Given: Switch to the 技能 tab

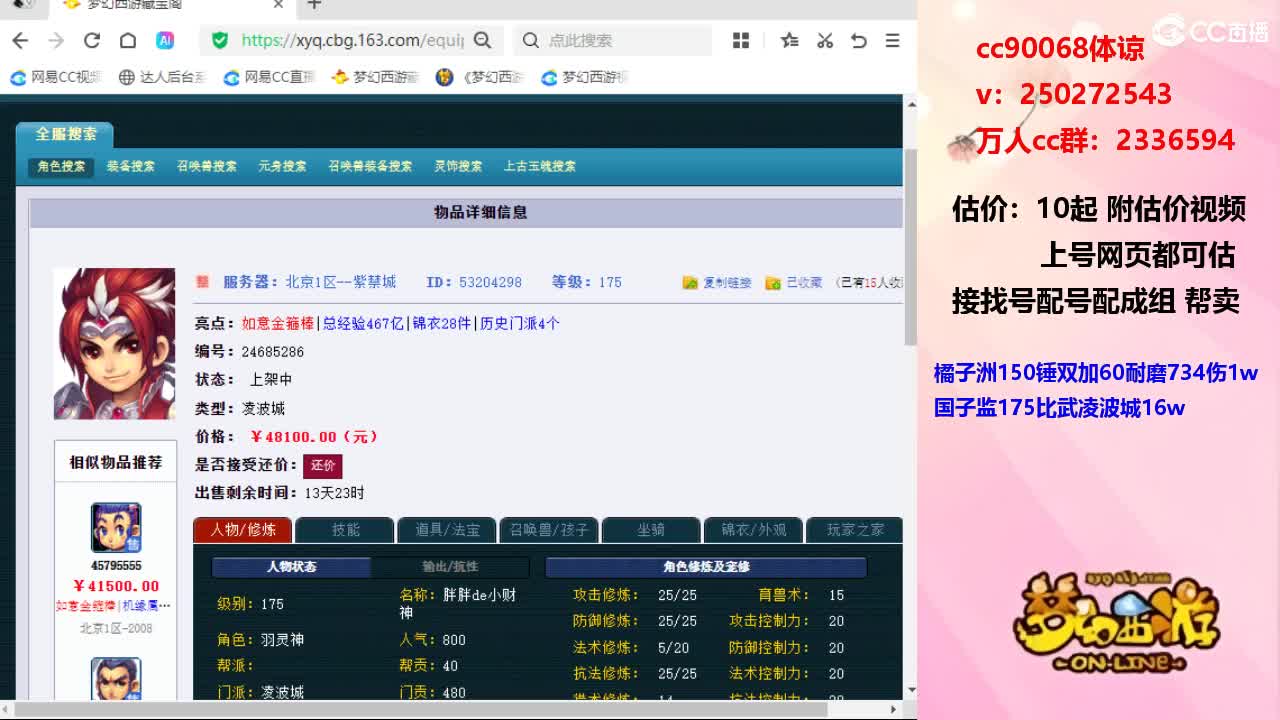Looking at the screenshot, I should 345,530.
